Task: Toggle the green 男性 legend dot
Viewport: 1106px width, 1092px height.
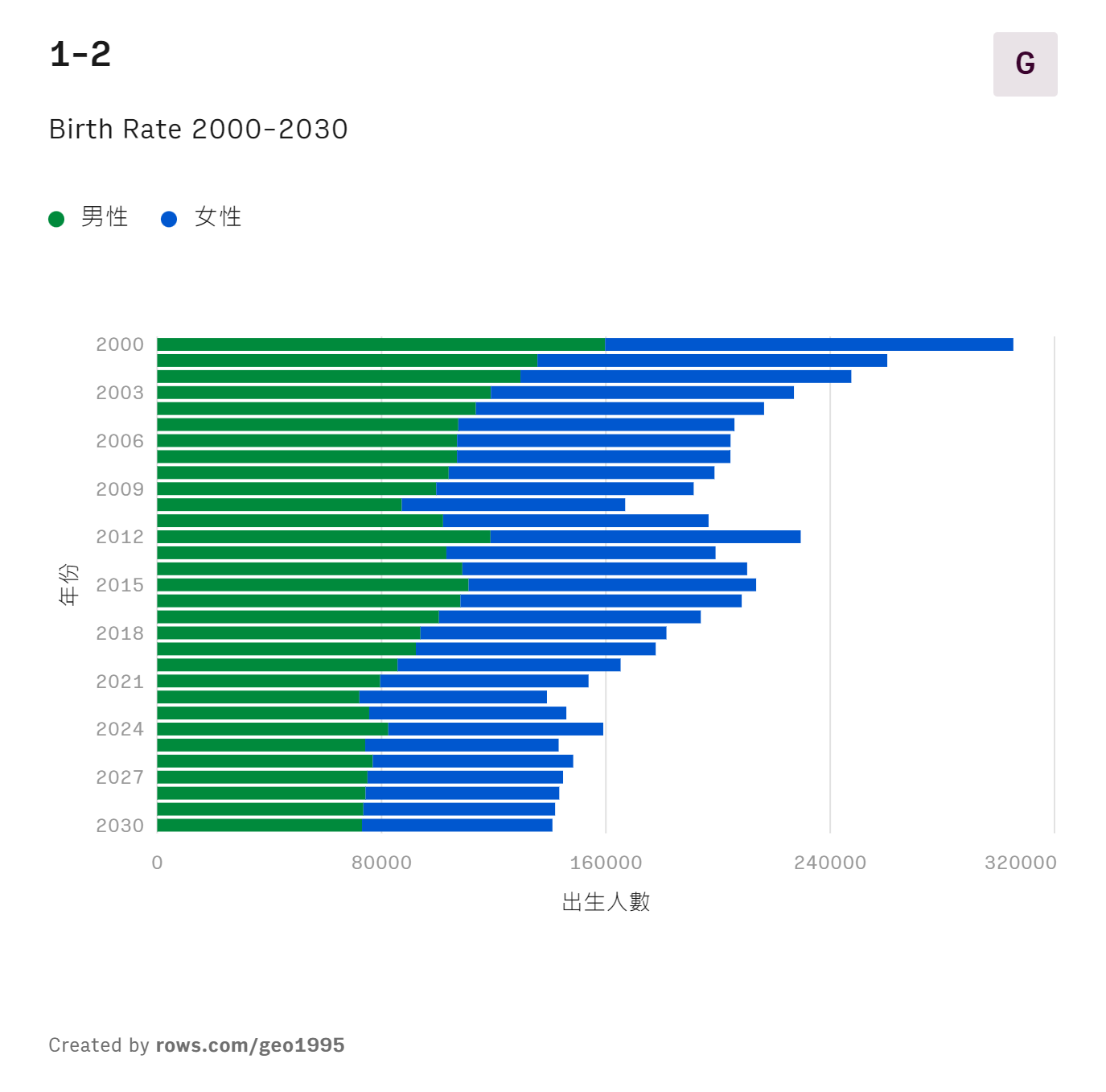Action: (56, 219)
